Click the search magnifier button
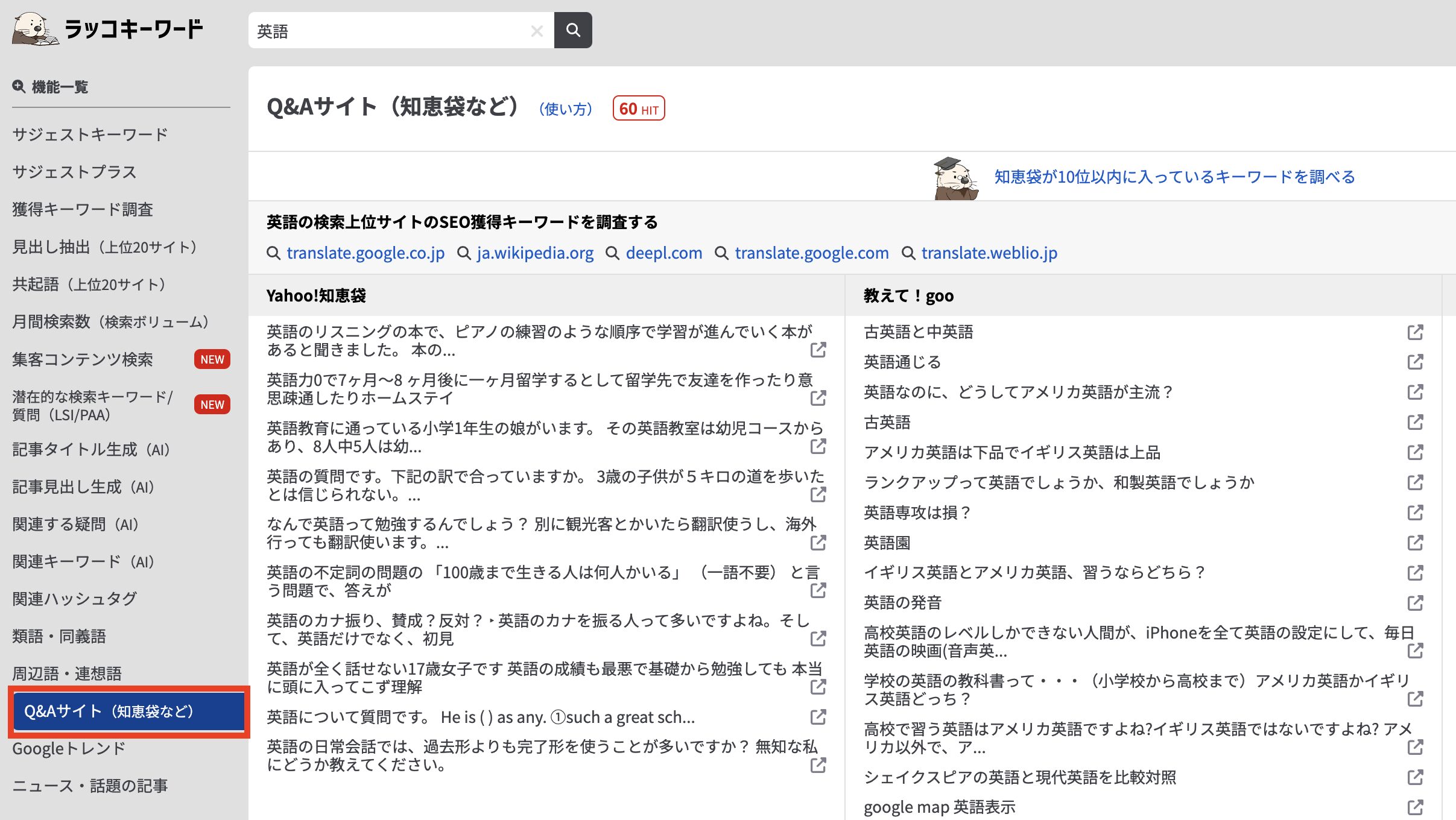1456x820 pixels. pos(573,30)
